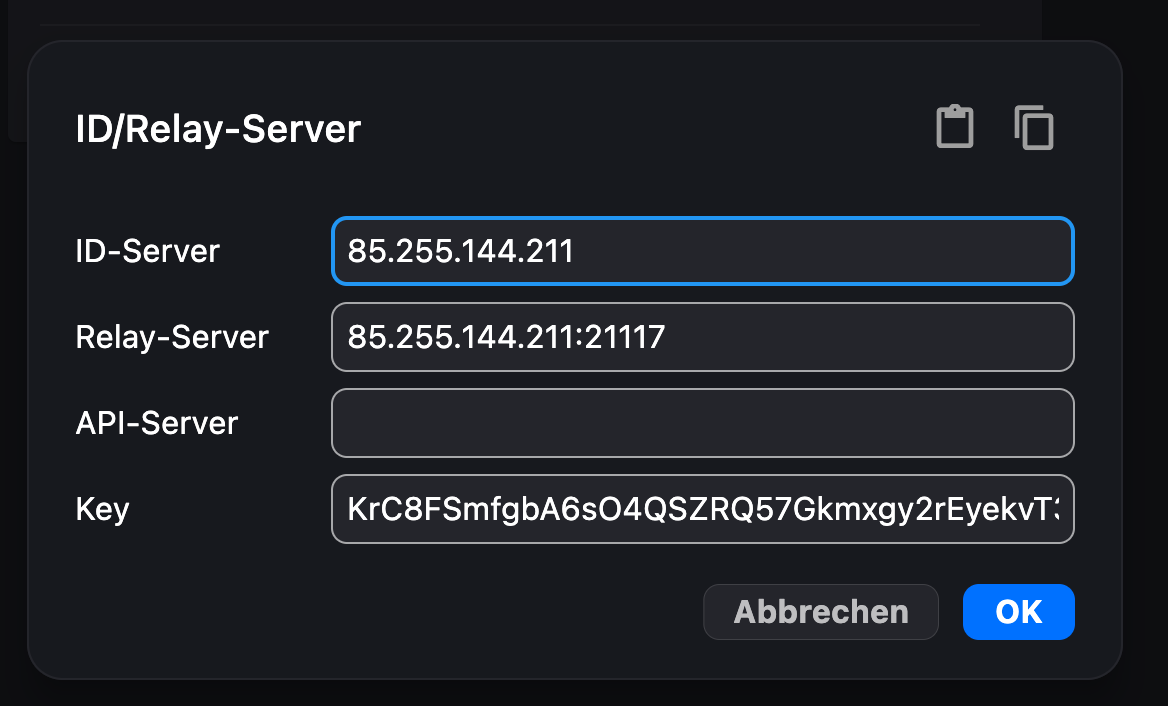This screenshot has width=1168, height=706.
Task: Place cursor on the 85.255.144.211 address in ID-Server
Action: point(461,251)
